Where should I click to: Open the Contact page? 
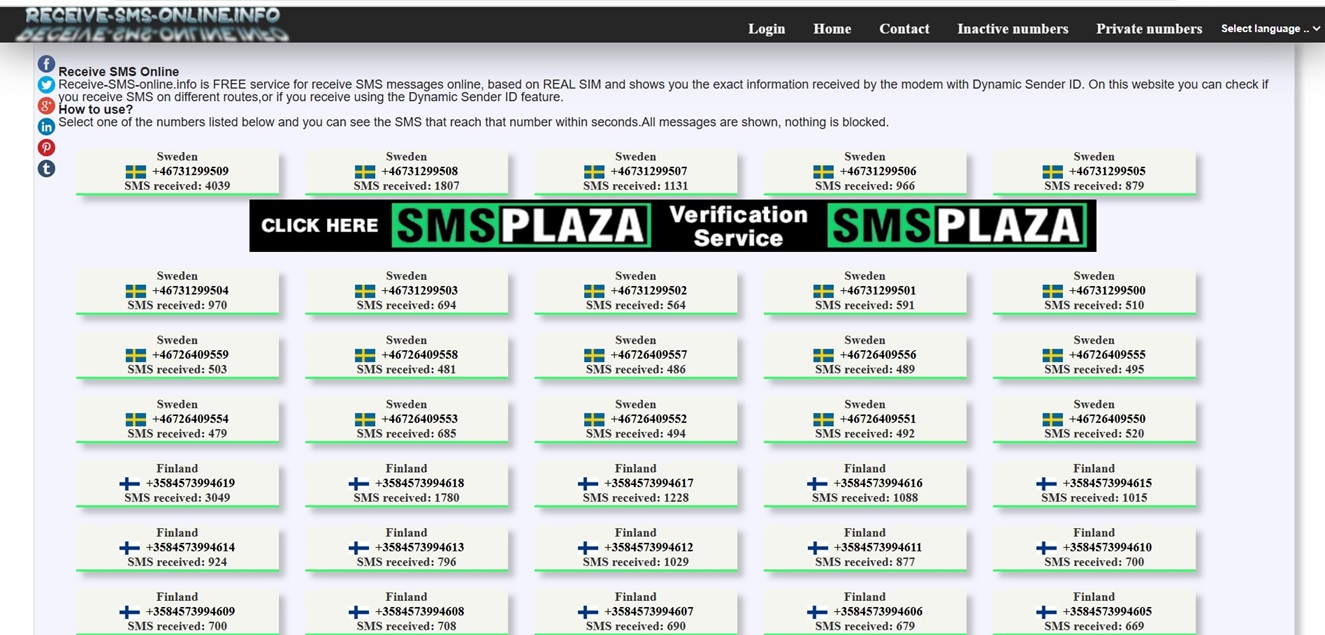pos(904,29)
